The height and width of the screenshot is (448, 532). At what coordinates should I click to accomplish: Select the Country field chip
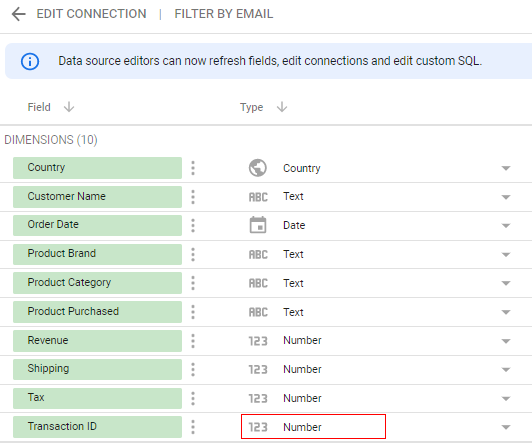(97, 168)
